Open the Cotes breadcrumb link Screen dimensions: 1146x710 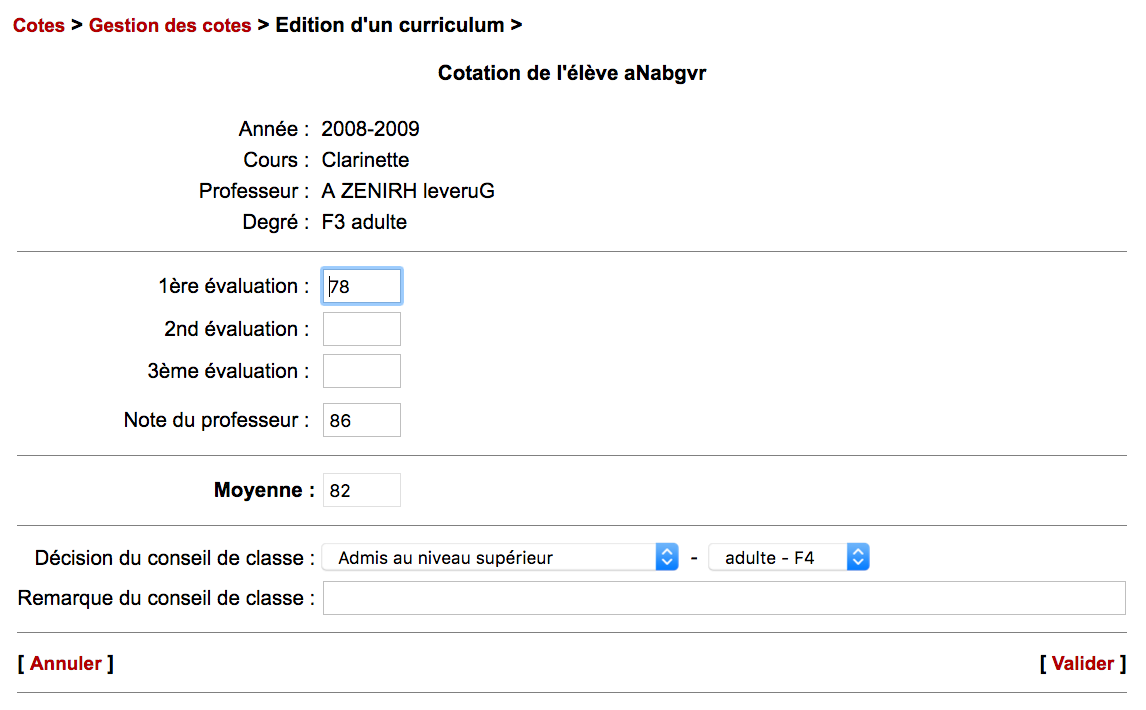pyautogui.click(x=39, y=25)
